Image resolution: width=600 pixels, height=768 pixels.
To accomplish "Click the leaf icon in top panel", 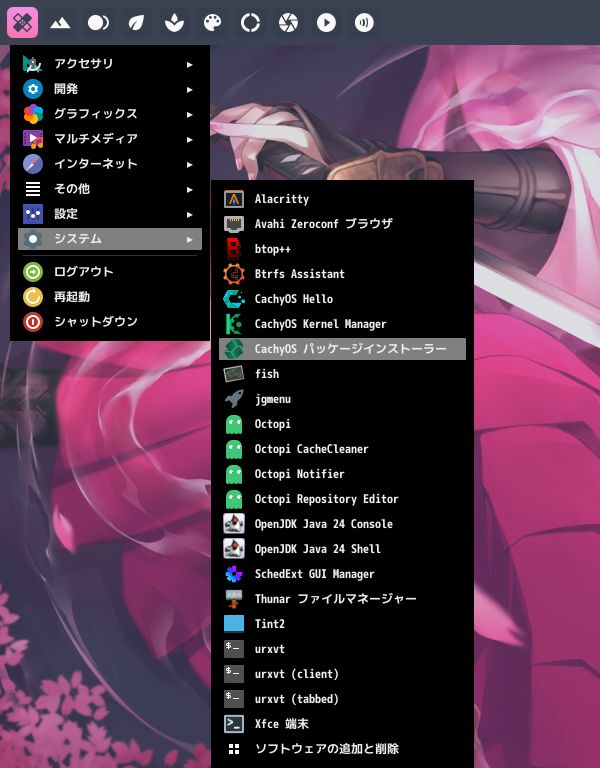I will point(136,23).
